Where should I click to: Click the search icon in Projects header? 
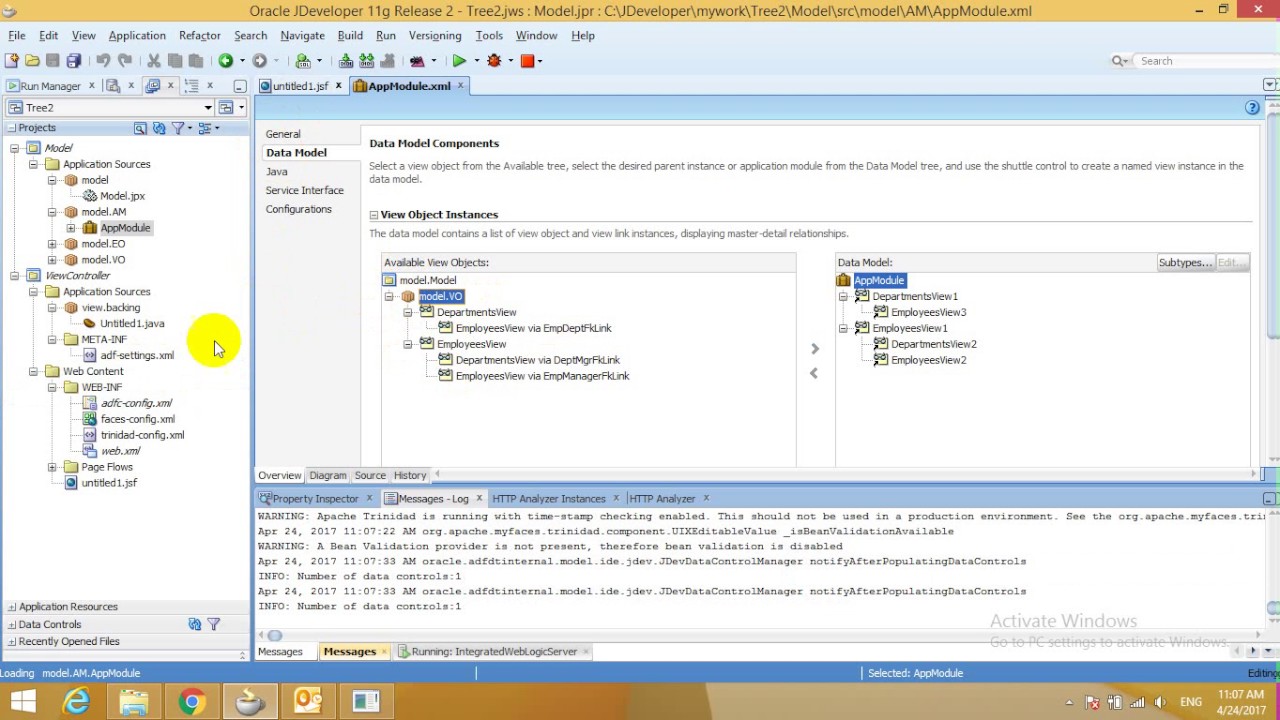click(140, 128)
